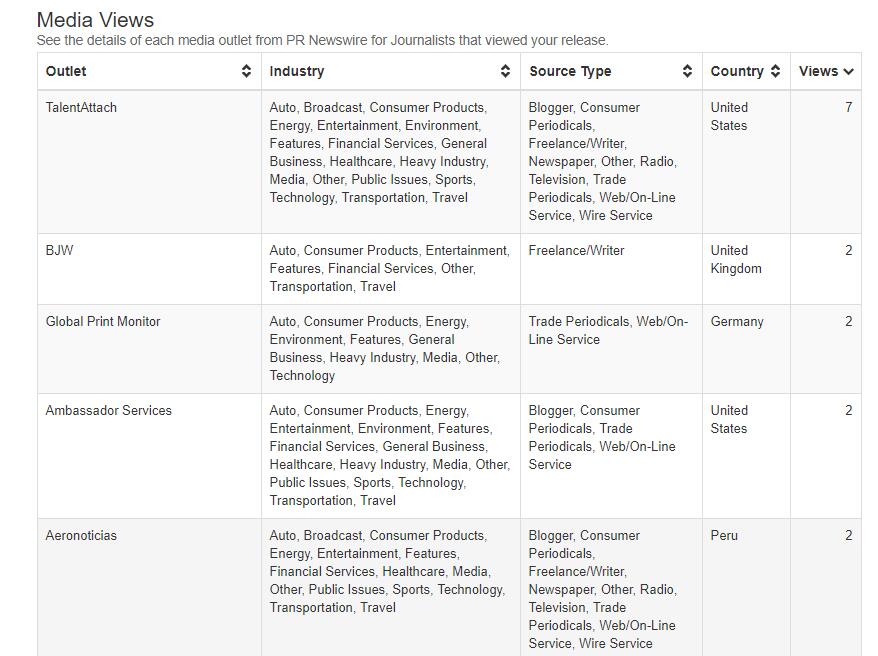Screen dimensions: 878x656
Task: Select the TalentAttach outlet cell
Action: 81,107
